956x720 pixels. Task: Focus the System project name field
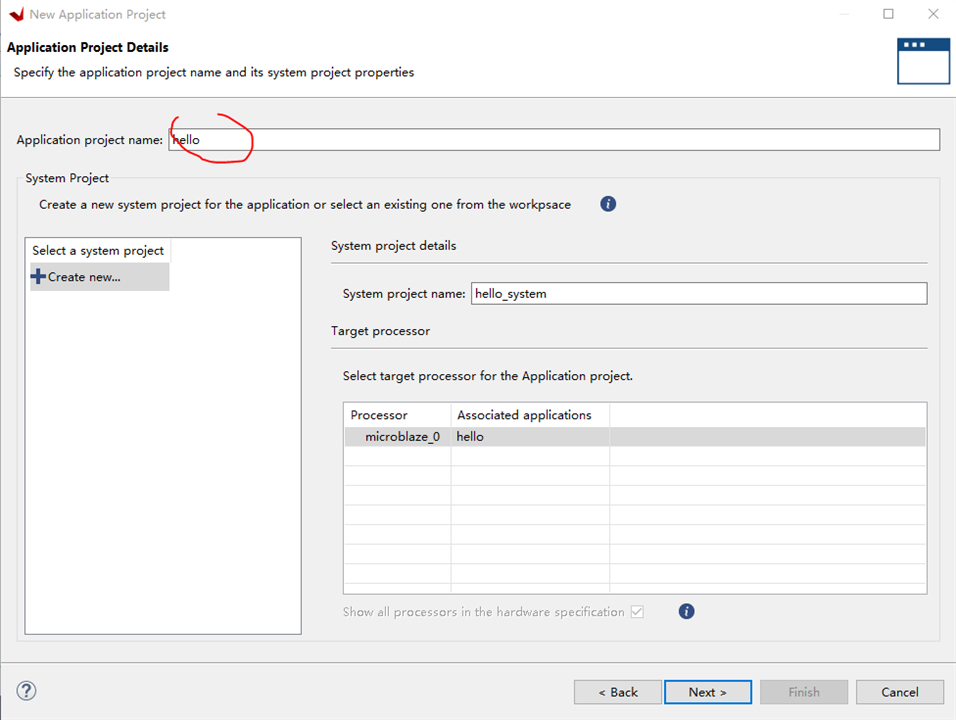click(698, 294)
